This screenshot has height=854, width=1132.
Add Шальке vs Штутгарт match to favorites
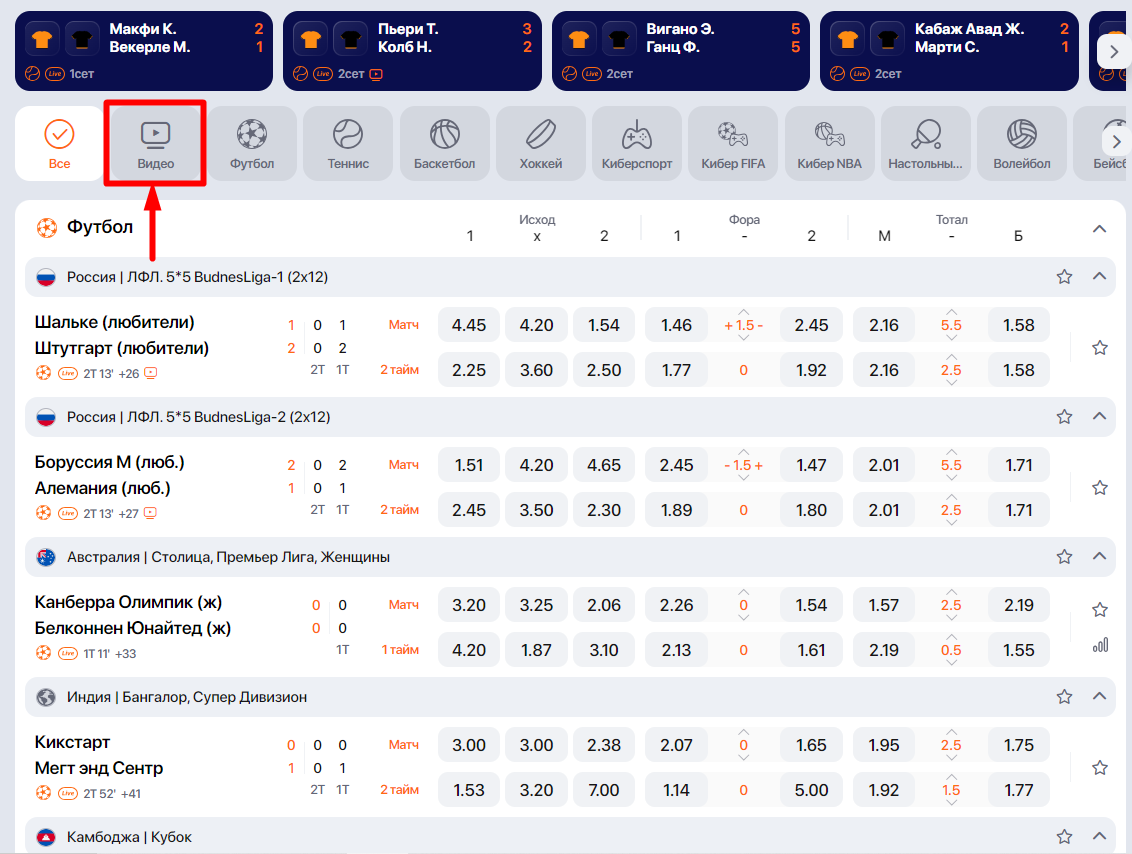coord(1100,348)
